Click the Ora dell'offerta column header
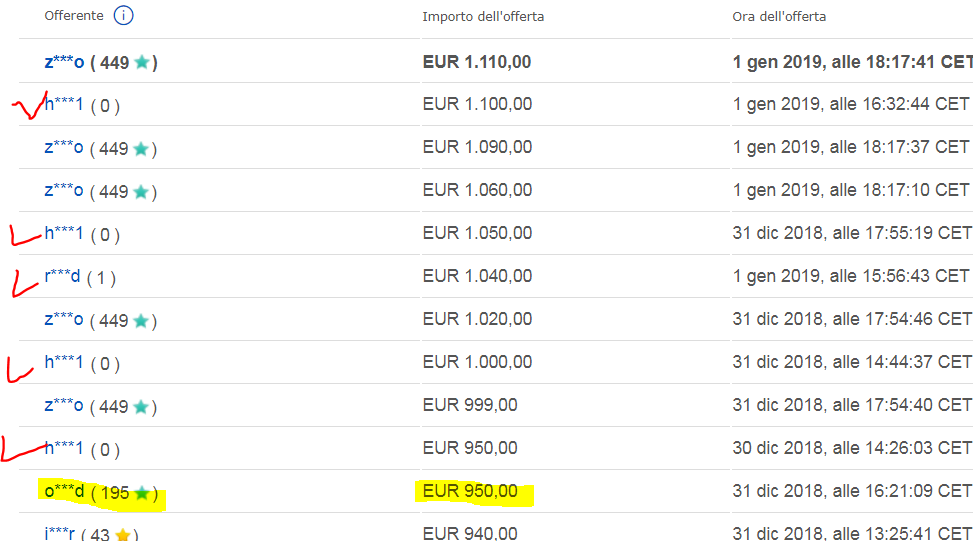The height and width of the screenshot is (541, 973). click(779, 17)
